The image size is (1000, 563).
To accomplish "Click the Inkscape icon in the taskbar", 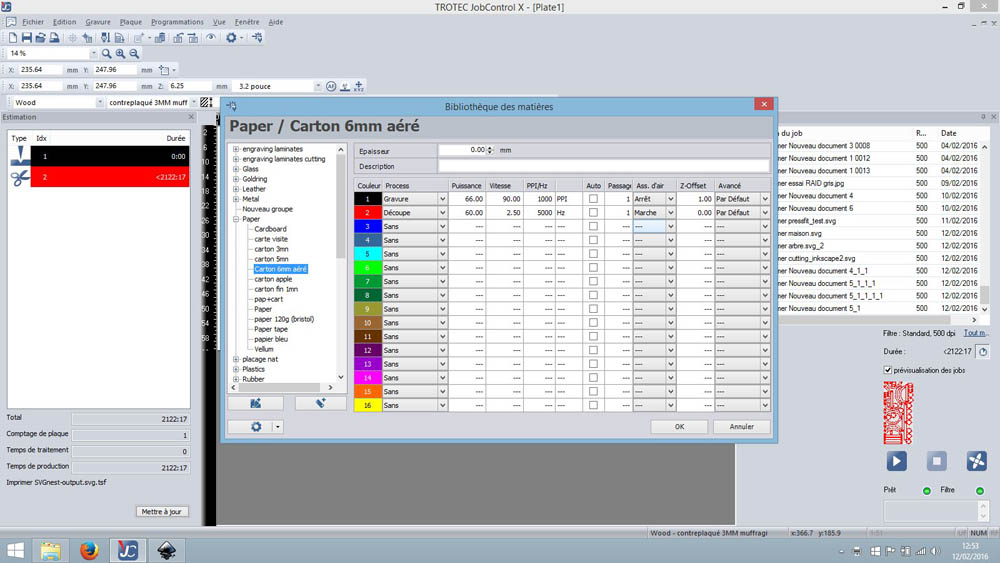I will [166, 550].
